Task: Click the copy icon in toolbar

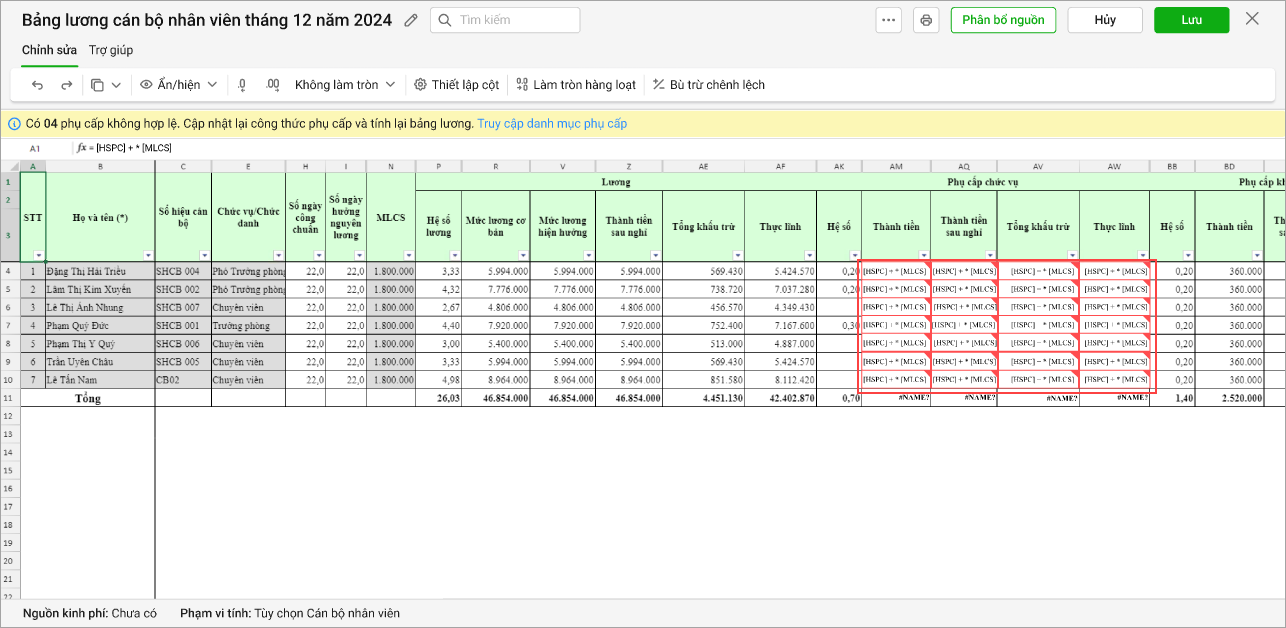Action: pos(98,85)
